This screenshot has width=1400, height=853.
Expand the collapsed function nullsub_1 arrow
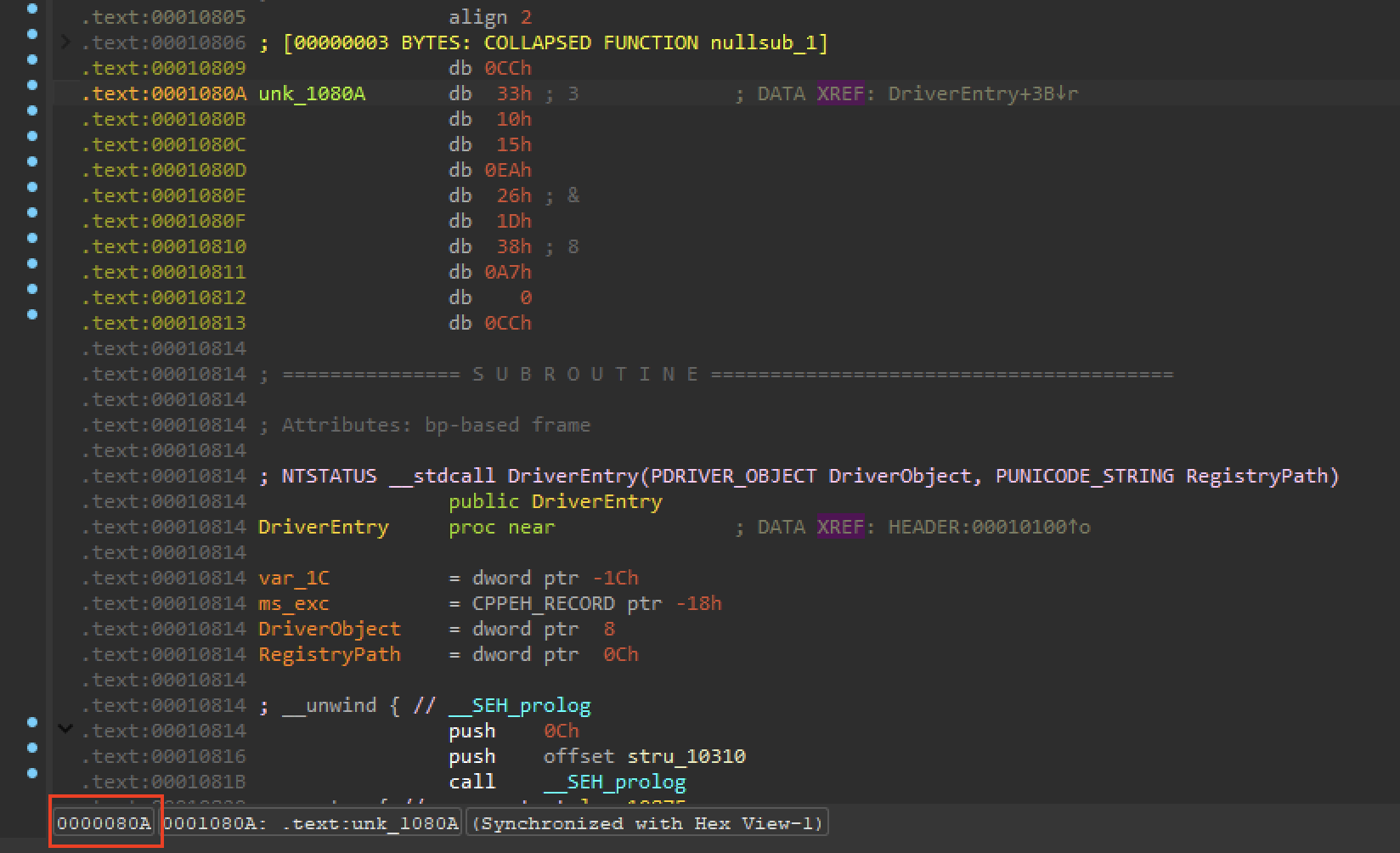click(x=65, y=42)
